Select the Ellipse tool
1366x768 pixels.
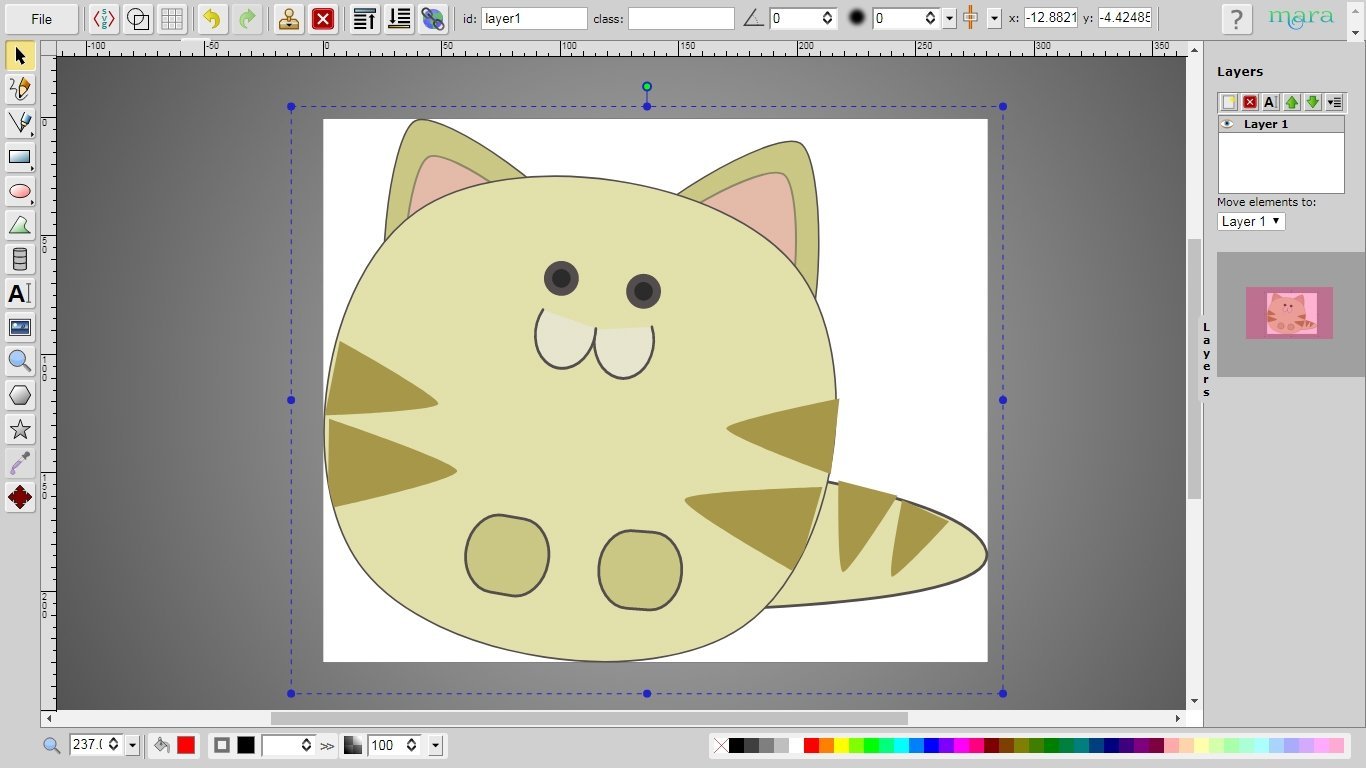pos(20,191)
